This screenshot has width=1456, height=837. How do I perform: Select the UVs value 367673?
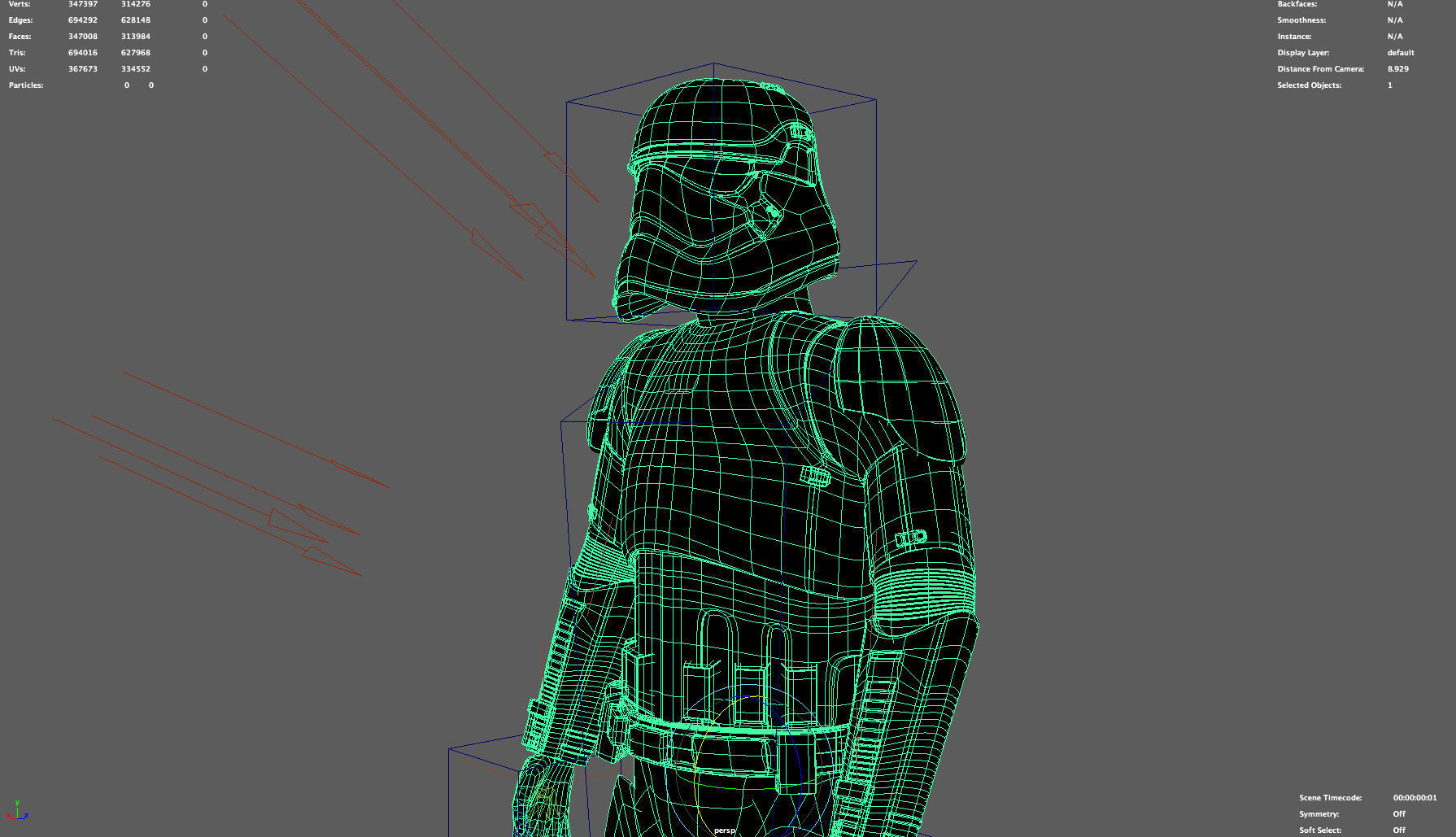83,69
